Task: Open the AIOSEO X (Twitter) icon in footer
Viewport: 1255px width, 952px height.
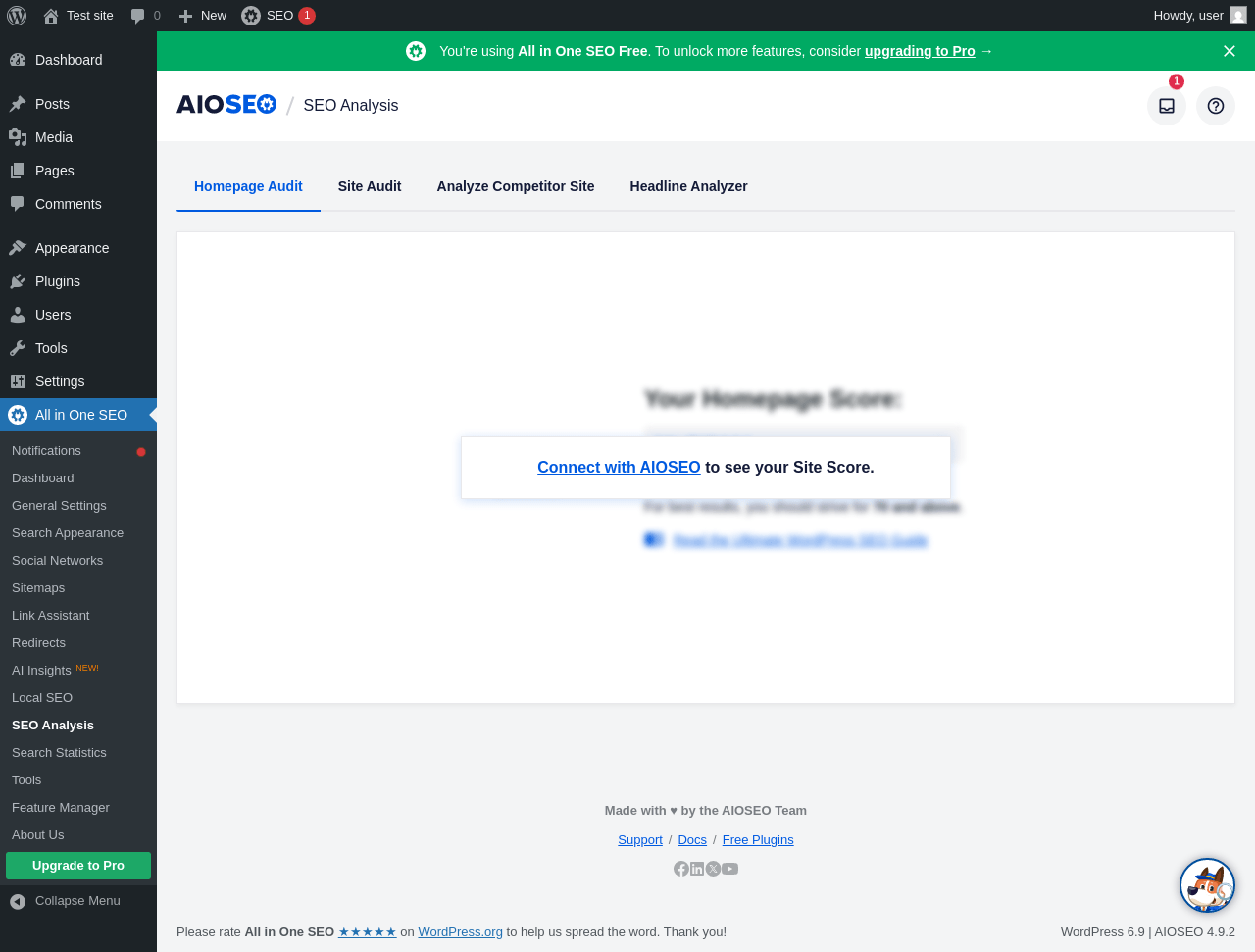Action: click(x=713, y=869)
